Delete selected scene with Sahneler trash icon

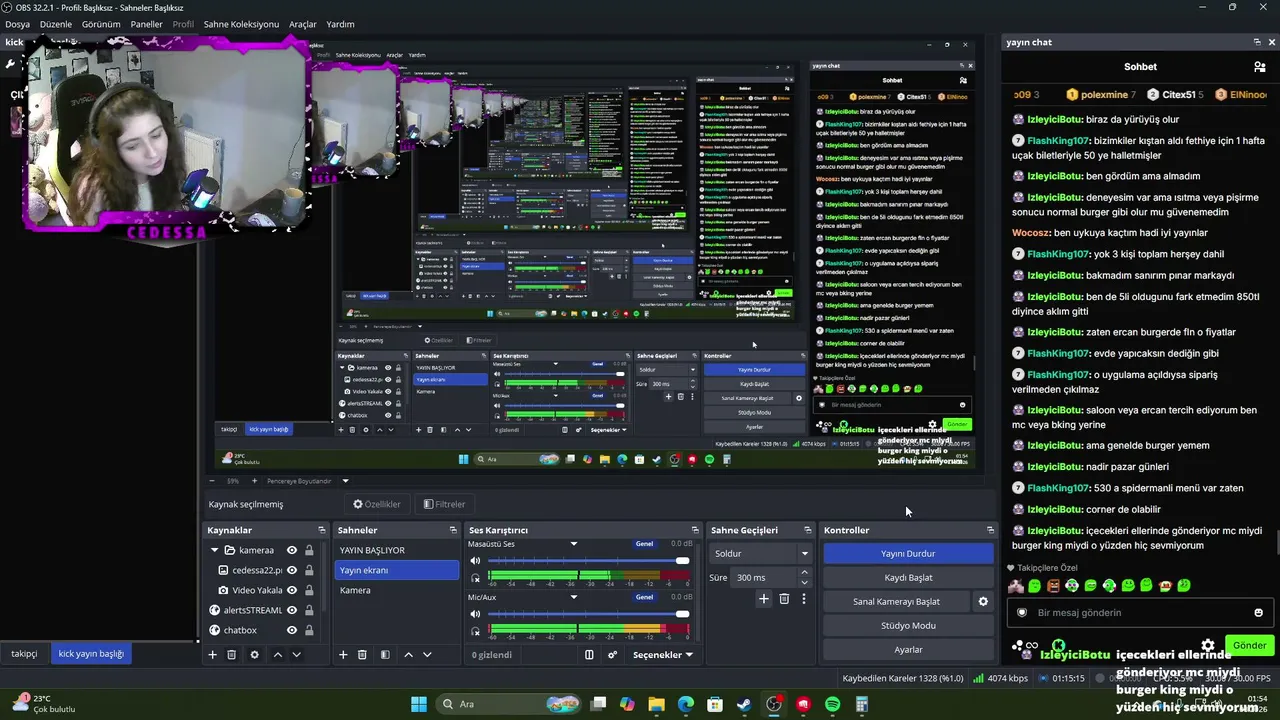click(362, 654)
